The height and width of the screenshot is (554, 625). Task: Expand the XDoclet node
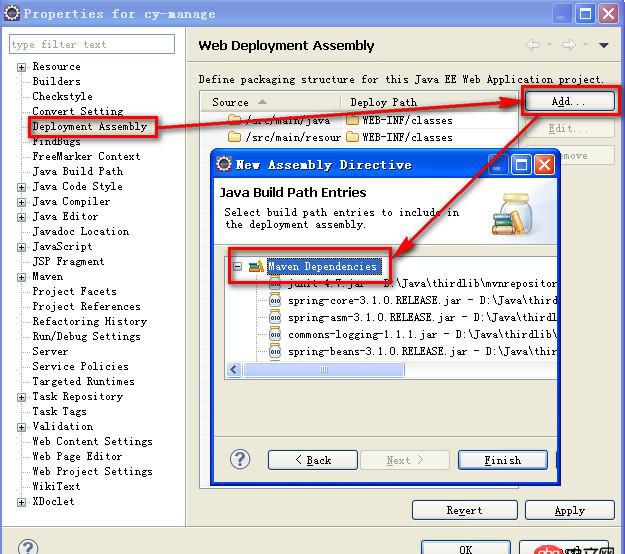tap(22, 502)
